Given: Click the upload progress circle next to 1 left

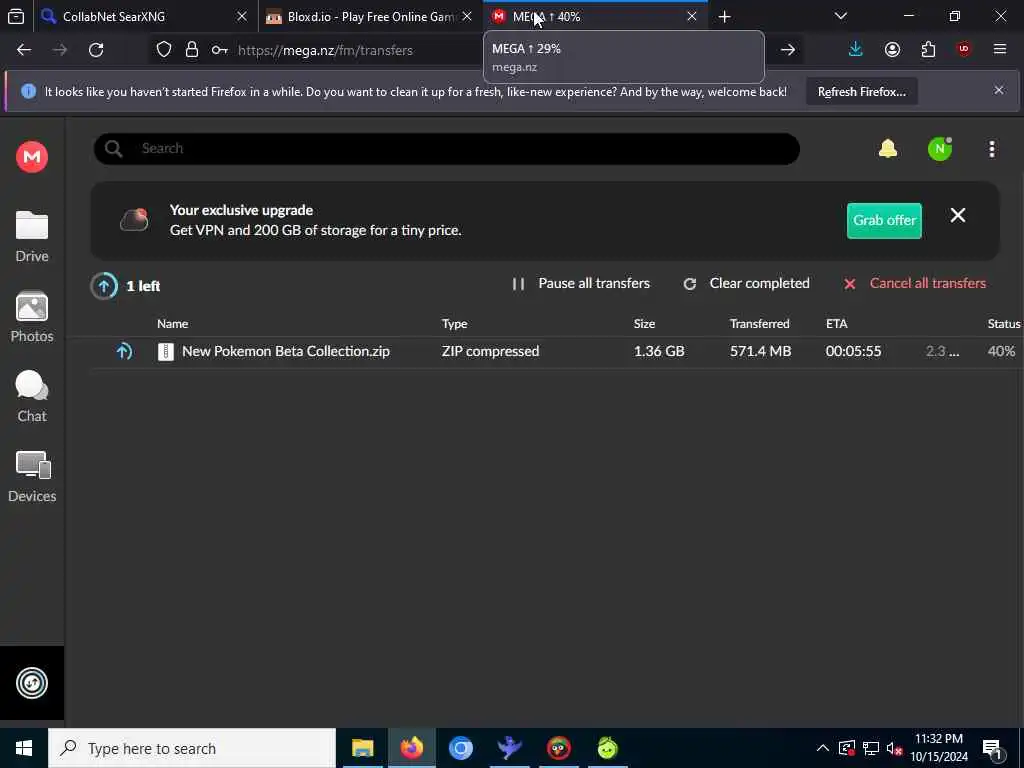Looking at the screenshot, I should point(104,285).
